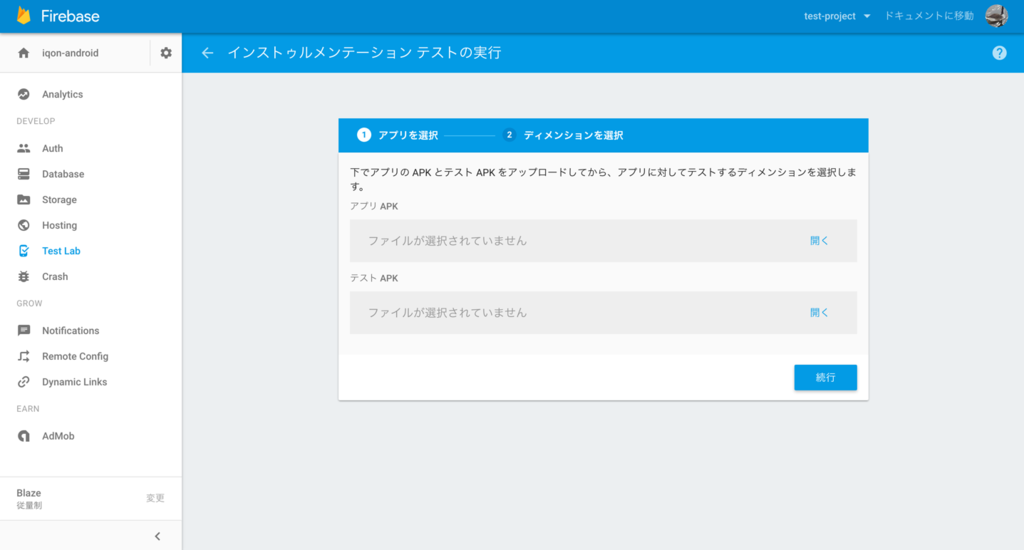Click the AdMob icon
This screenshot has width=1024, height=550.
(24, 436)
